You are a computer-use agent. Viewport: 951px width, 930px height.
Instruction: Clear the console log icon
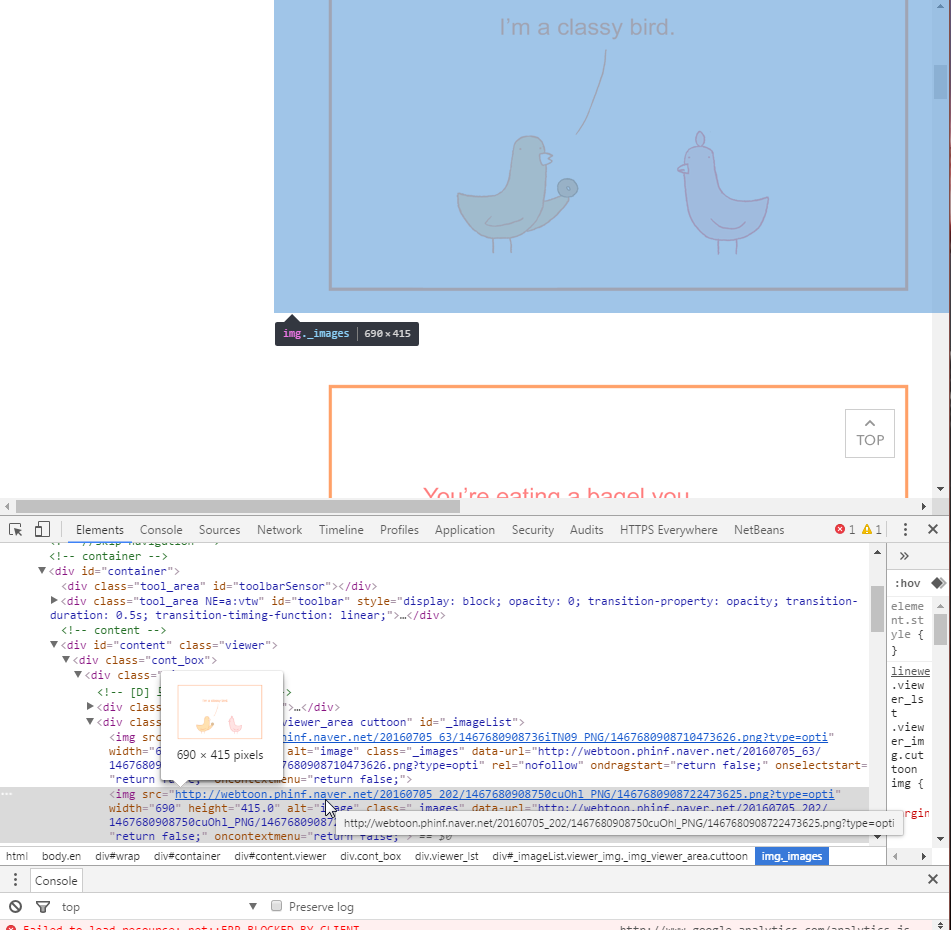tap(16, 907)
